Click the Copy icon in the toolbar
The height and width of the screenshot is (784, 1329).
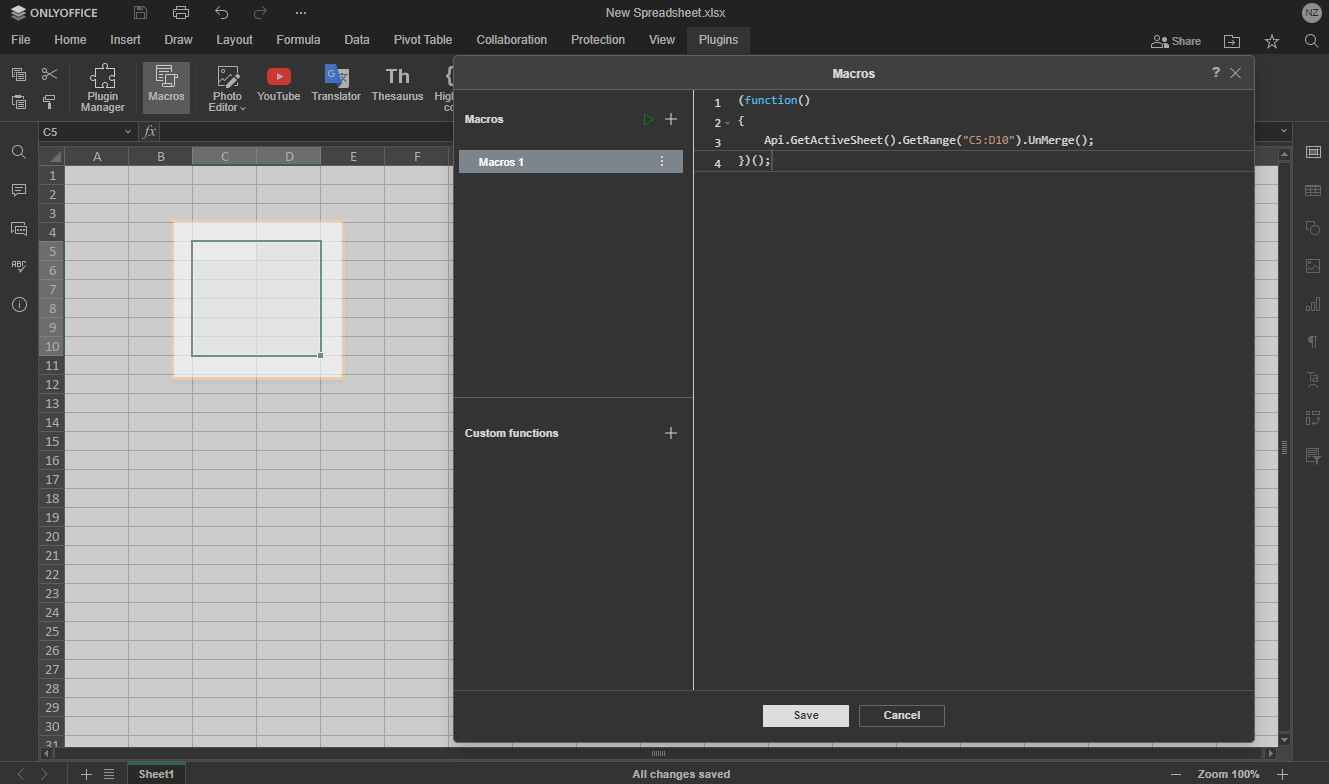click(19, 74)
